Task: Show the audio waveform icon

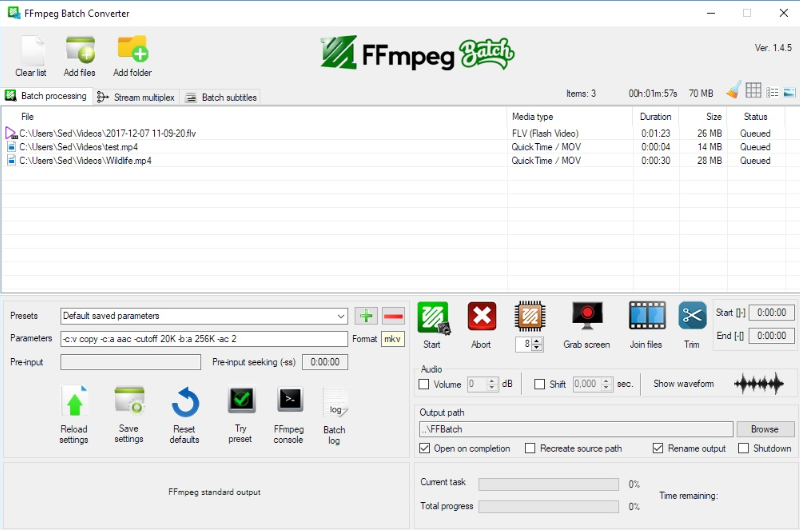Action: tap(759, 384)
